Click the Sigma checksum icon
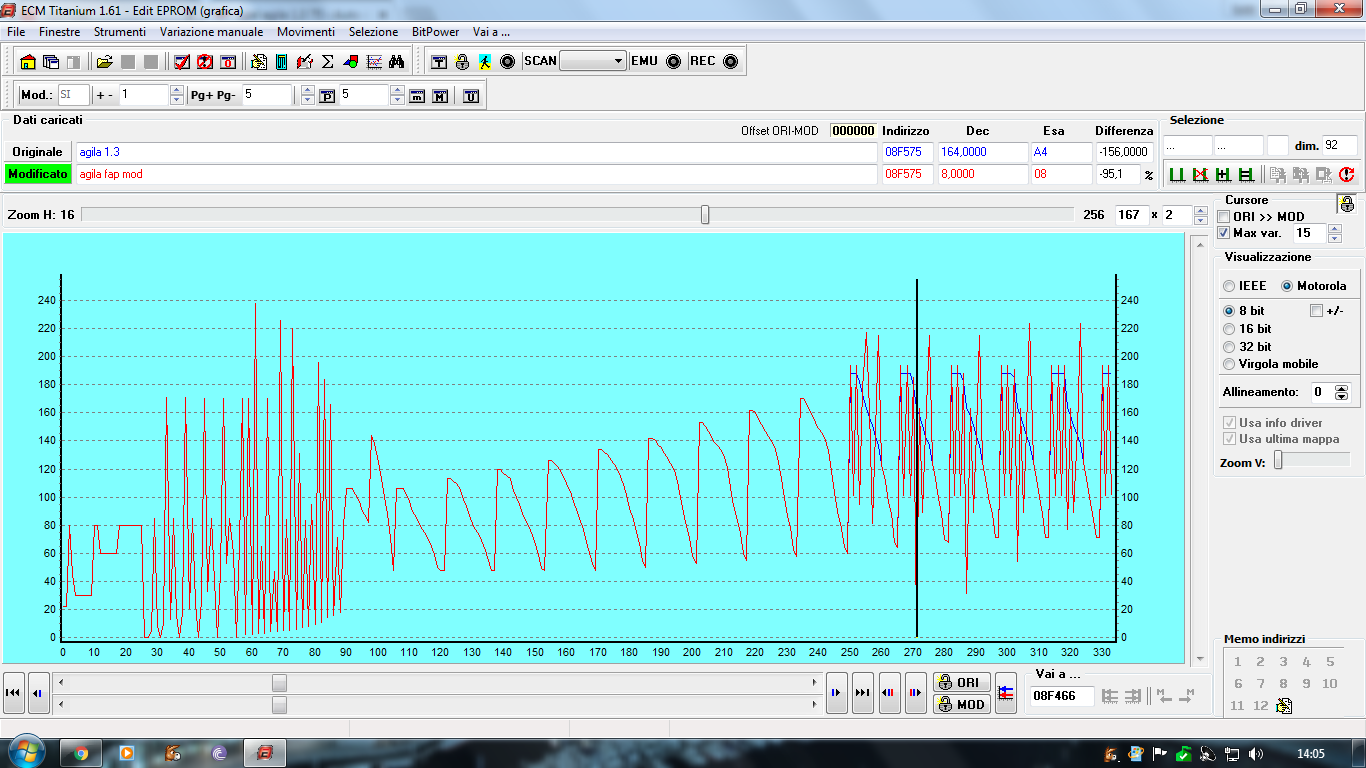The image size is (1366, 768). 327,62
